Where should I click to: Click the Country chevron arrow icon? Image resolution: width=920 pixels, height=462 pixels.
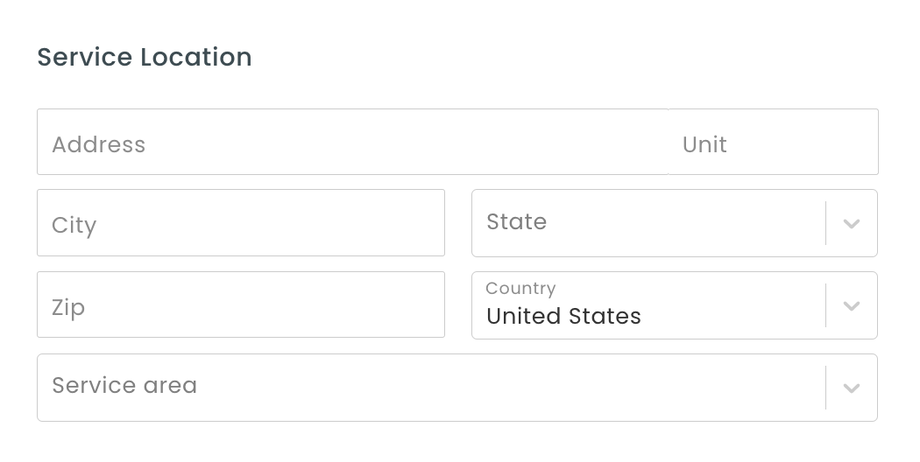point(851,305)
